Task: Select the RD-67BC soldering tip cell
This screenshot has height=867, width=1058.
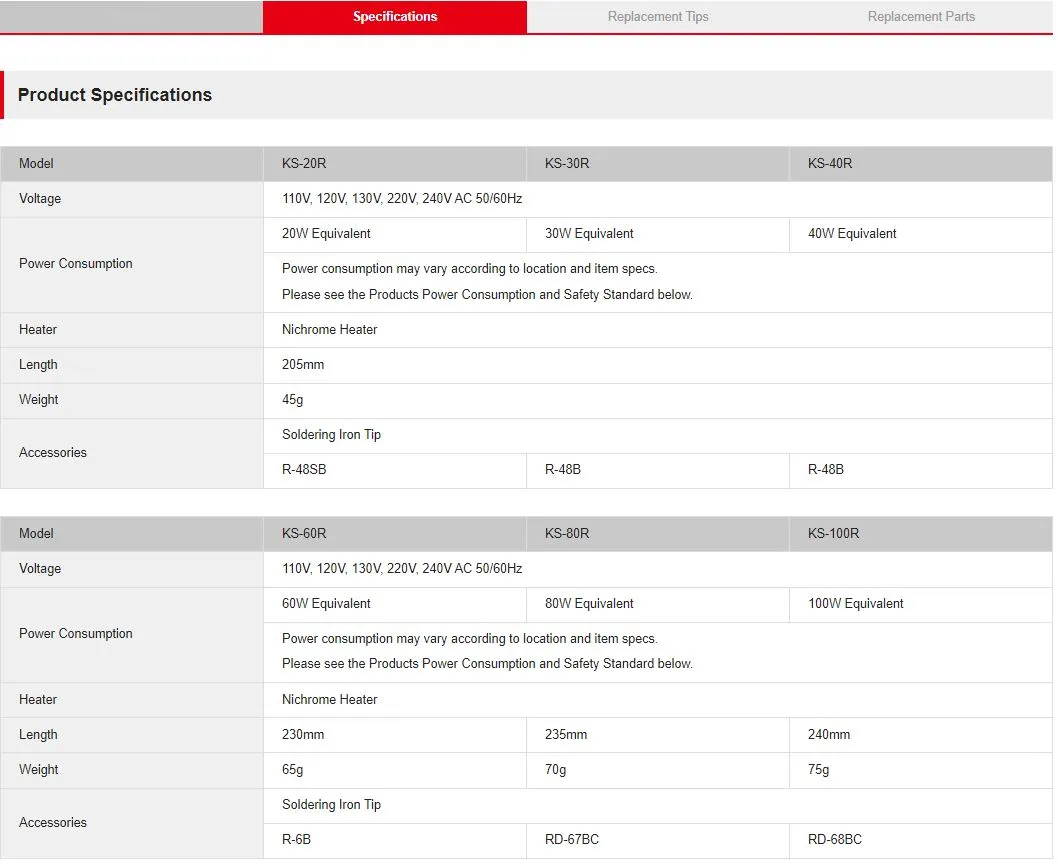Action: click(572, 839)
